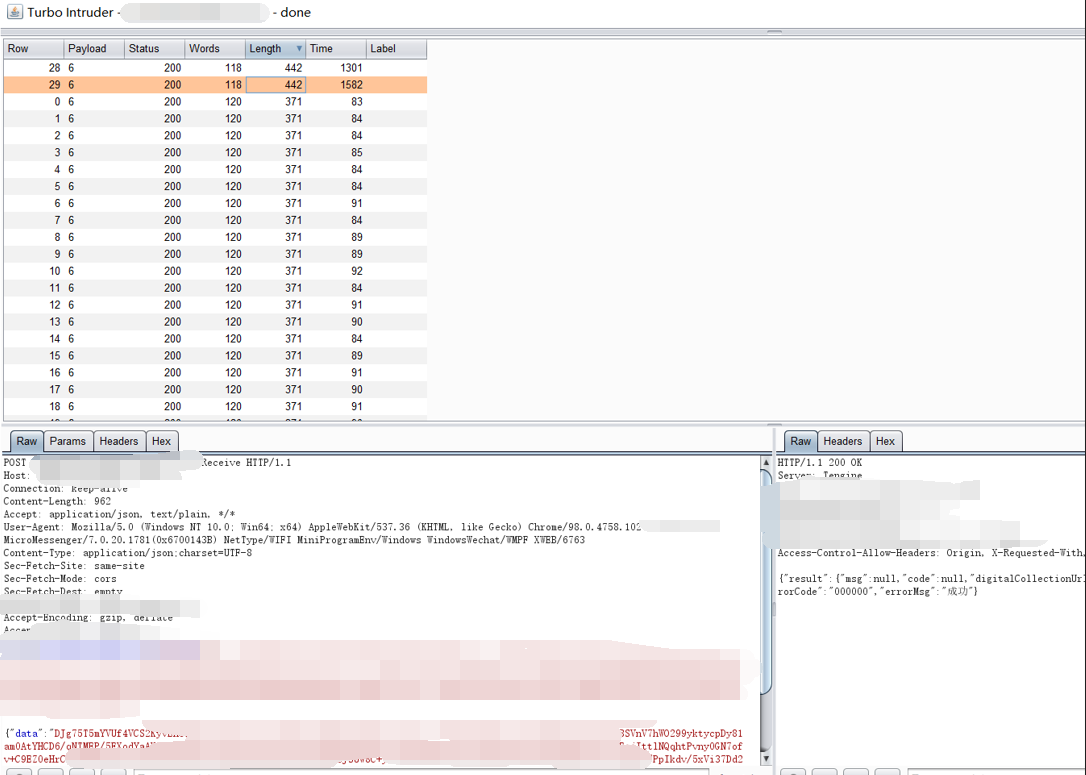Select the response Raw tab

click(x=801, y=441)
